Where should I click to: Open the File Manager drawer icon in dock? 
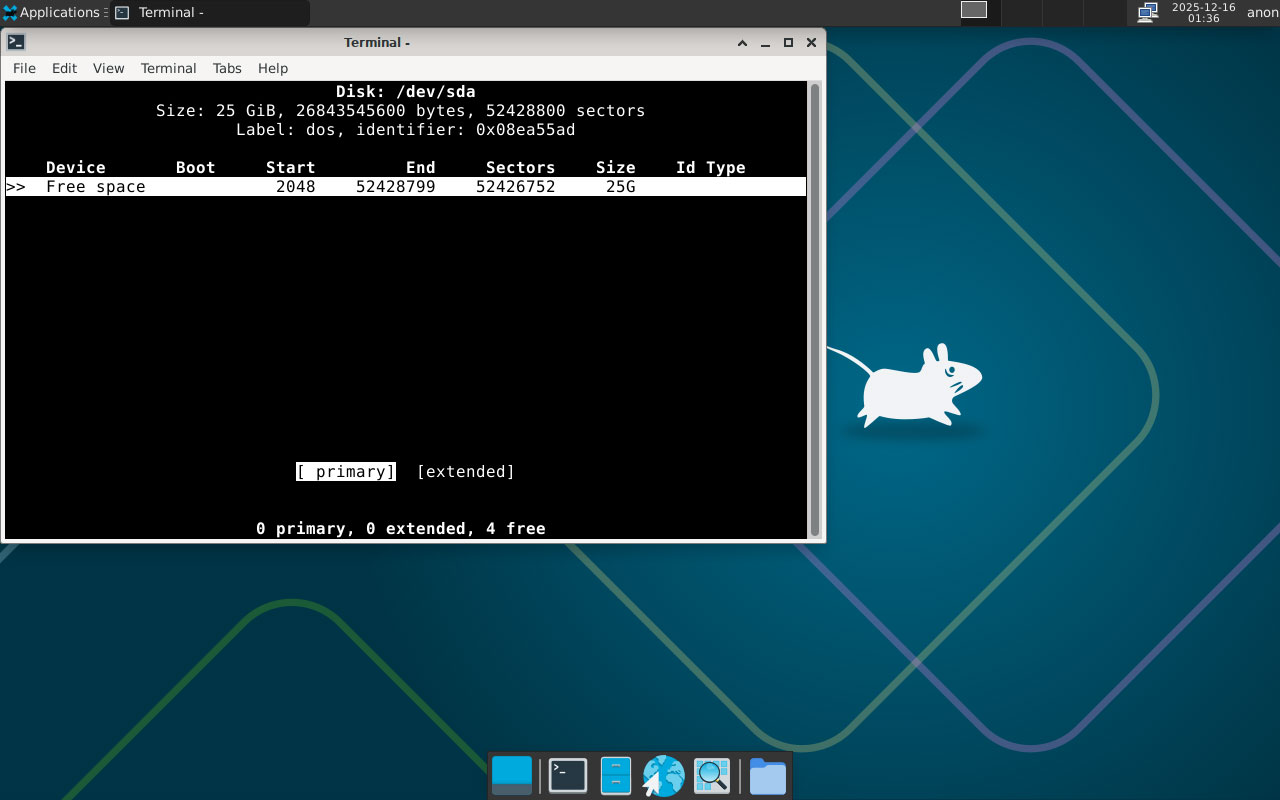pos(615,775)
